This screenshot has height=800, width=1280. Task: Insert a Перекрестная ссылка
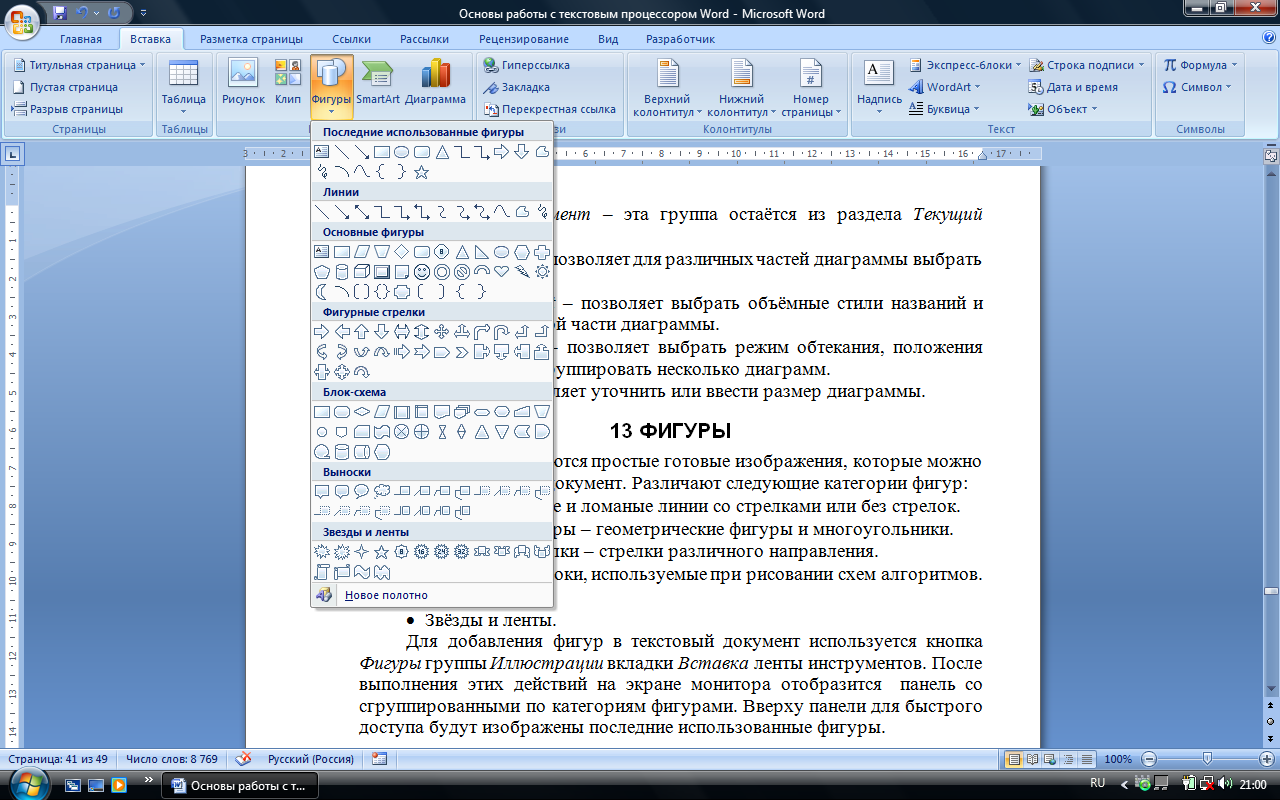coord(549,109)
